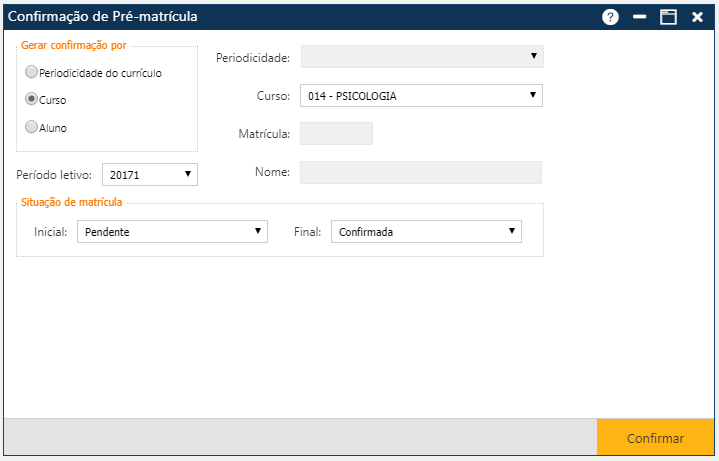Click the Situação de matrícula group heading

[x=71, y=202]
